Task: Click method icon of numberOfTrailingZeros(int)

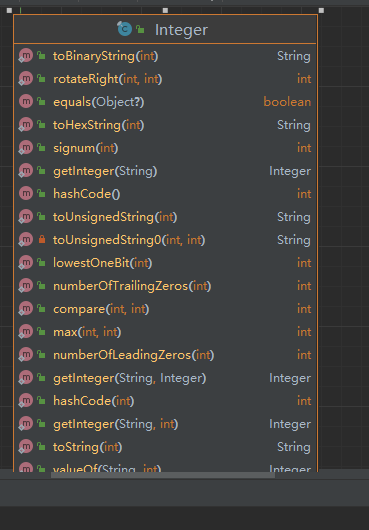Action: [26, 285]
